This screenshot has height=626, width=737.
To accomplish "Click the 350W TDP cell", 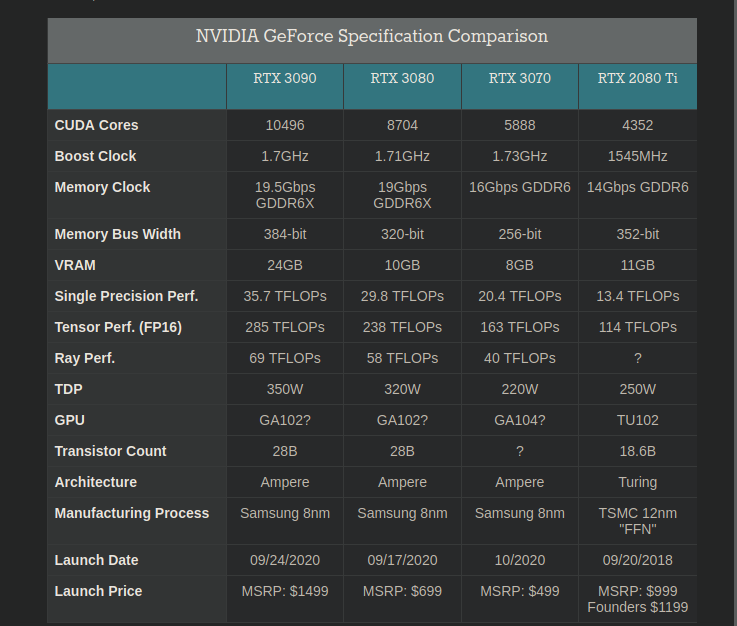I will click(285, 389).
